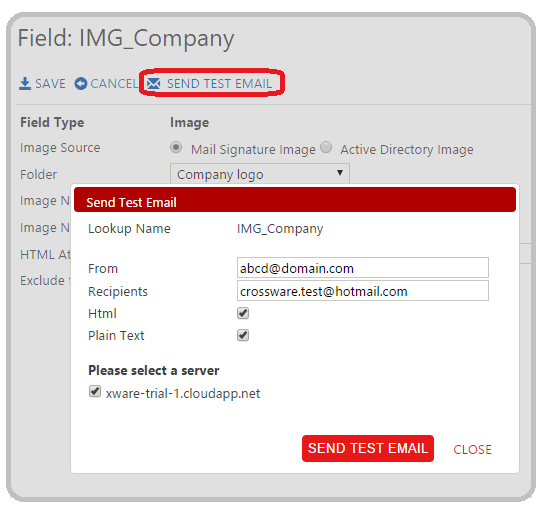The height and width of the screenshot is (508, 542).
Task: Select the Active Directory Image radio button
Action: (326, 148)
